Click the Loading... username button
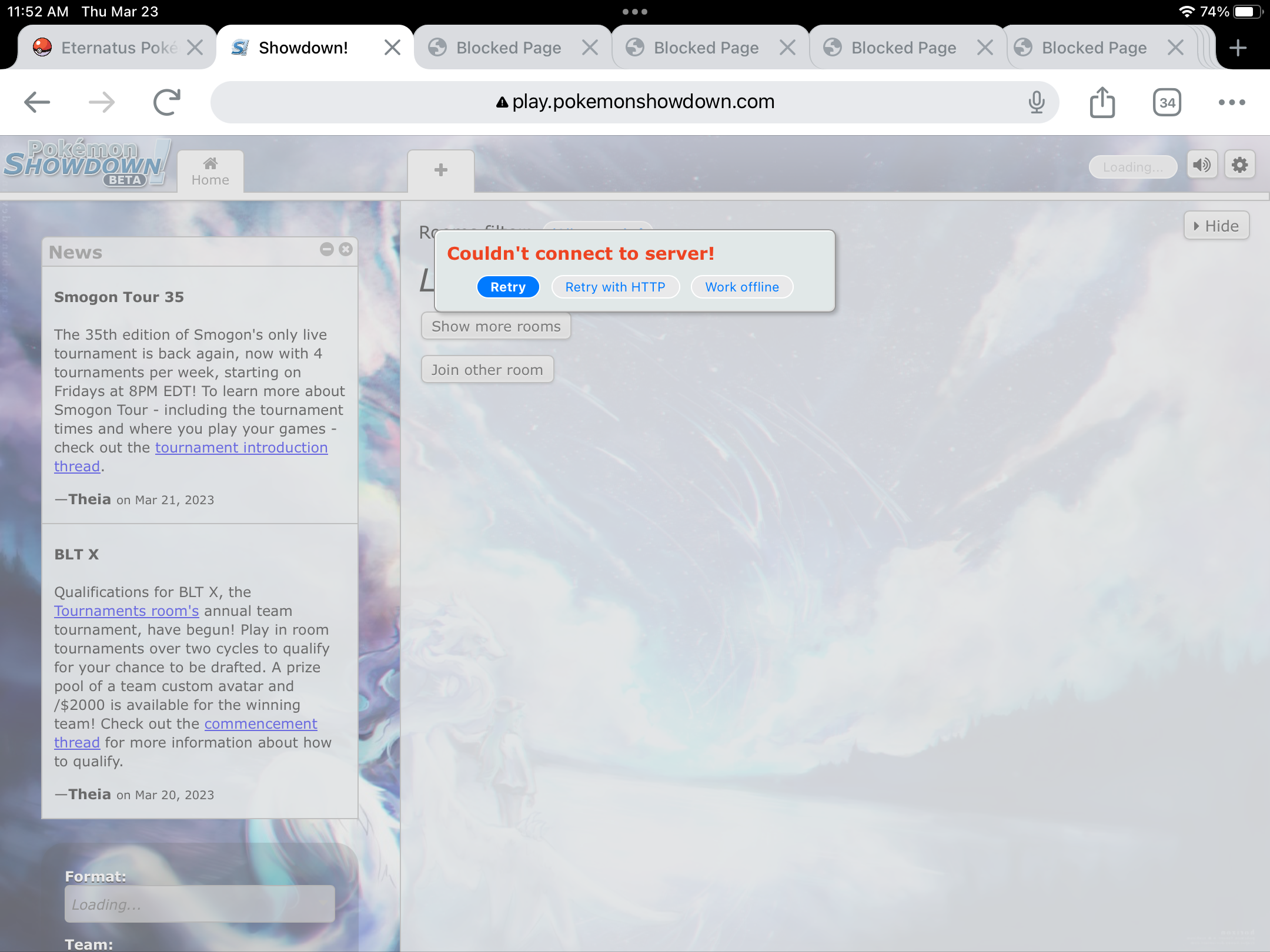Image resolution: width=1270 pixels, height=952 pixels. click(x=1132, y=167)
